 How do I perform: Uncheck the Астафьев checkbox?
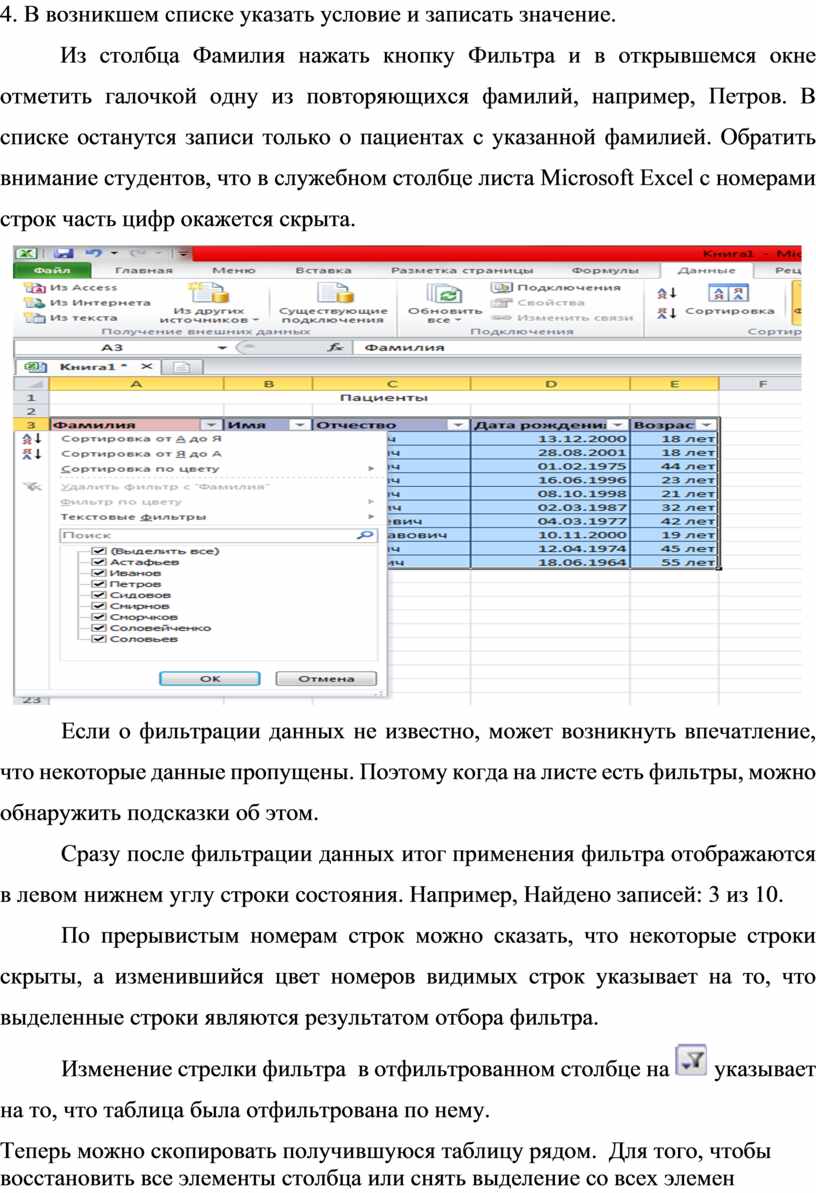(97, 562)
